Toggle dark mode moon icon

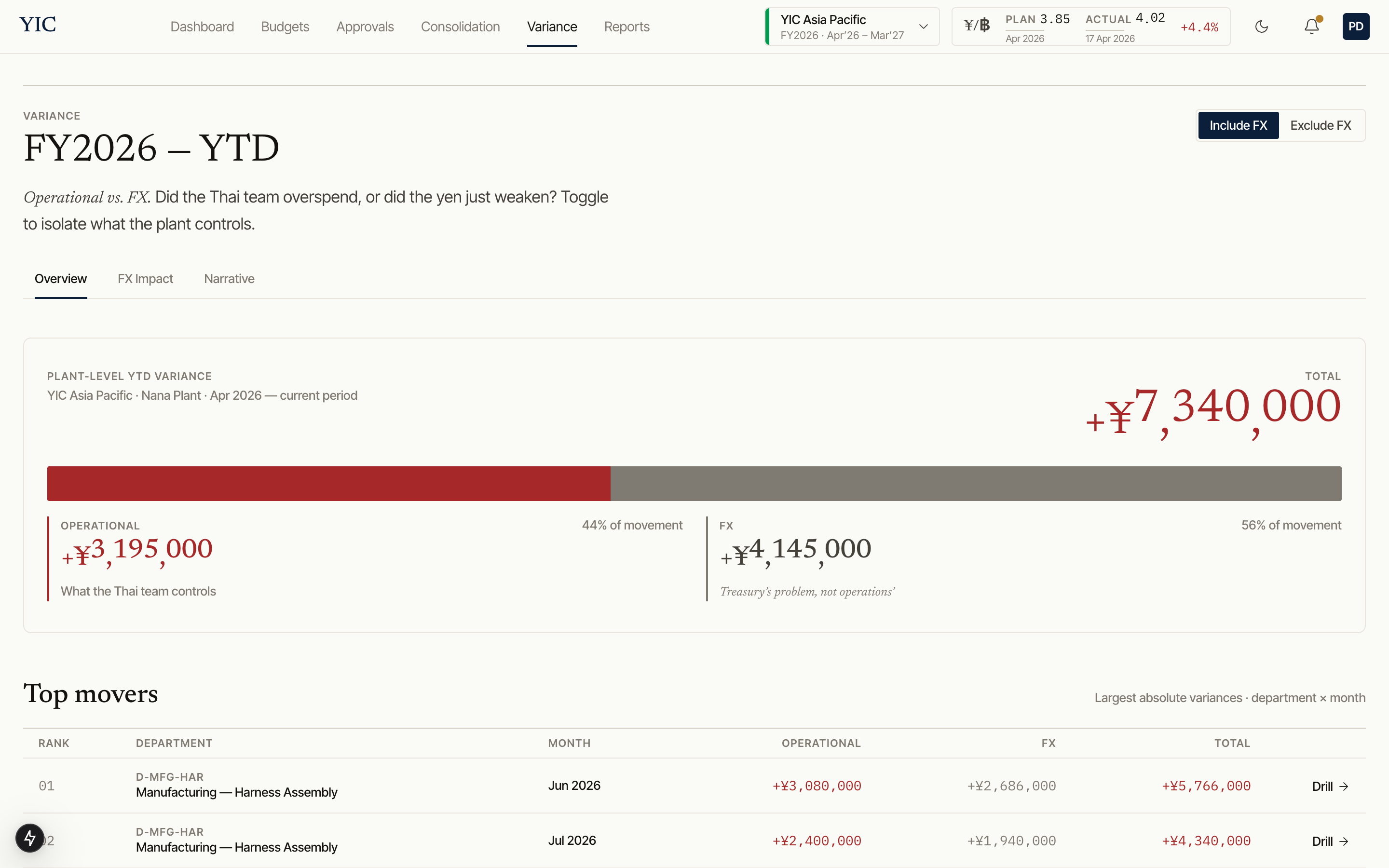1261,27
